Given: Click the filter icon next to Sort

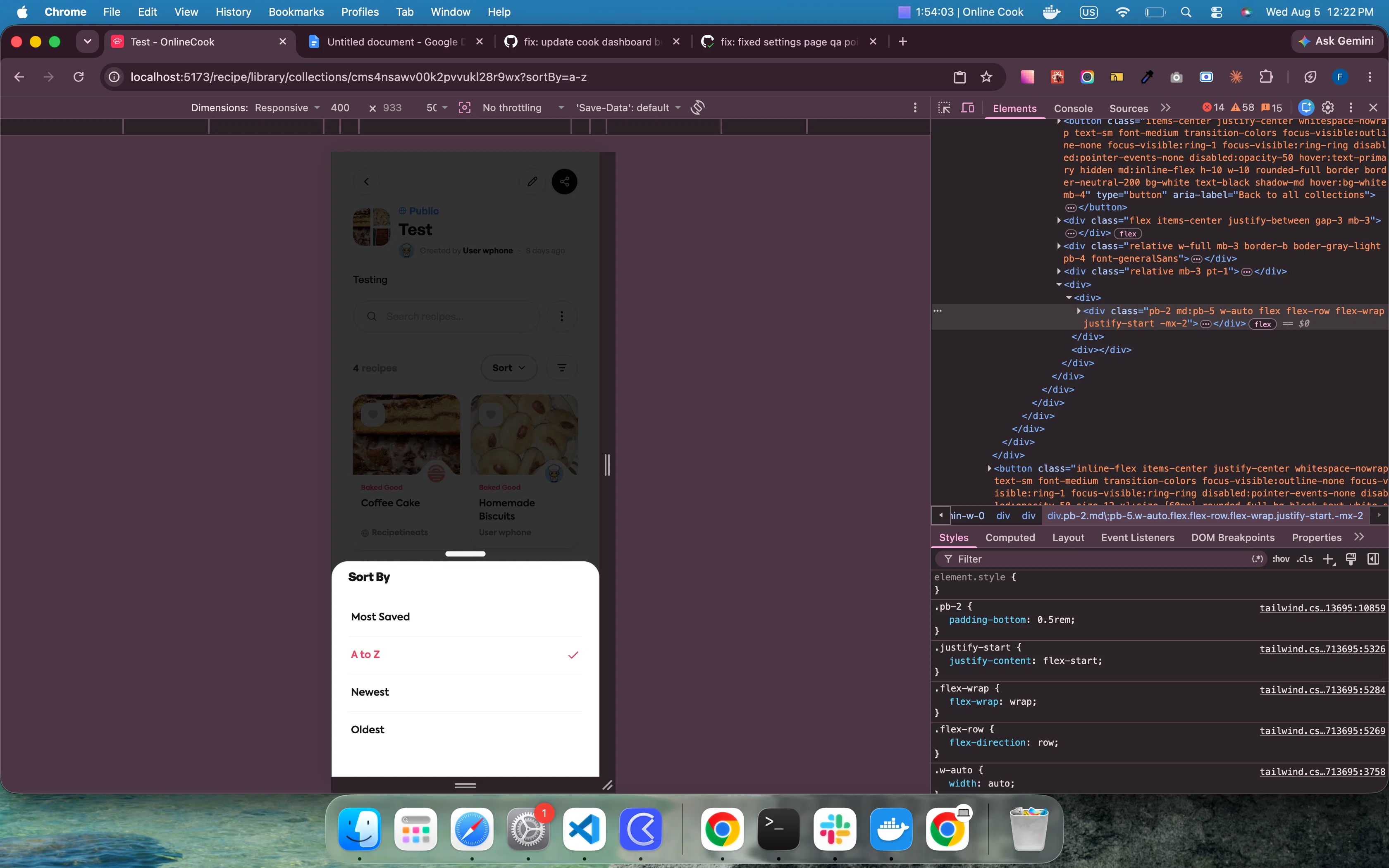Looking at the screenshot, I should point(562,368).
